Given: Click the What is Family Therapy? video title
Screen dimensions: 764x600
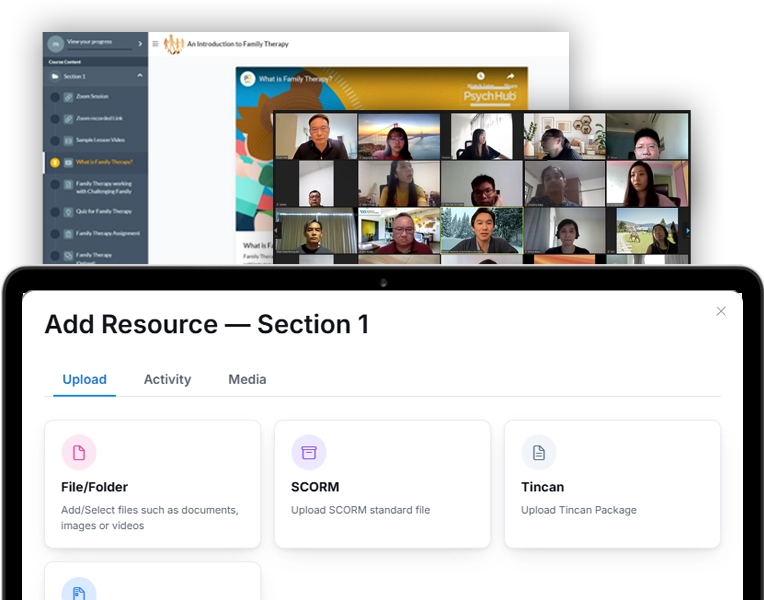Looking at the screenshot, I should 295,78.
